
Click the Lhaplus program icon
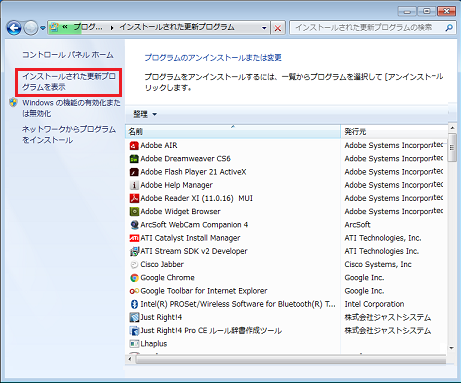point(134,344)
